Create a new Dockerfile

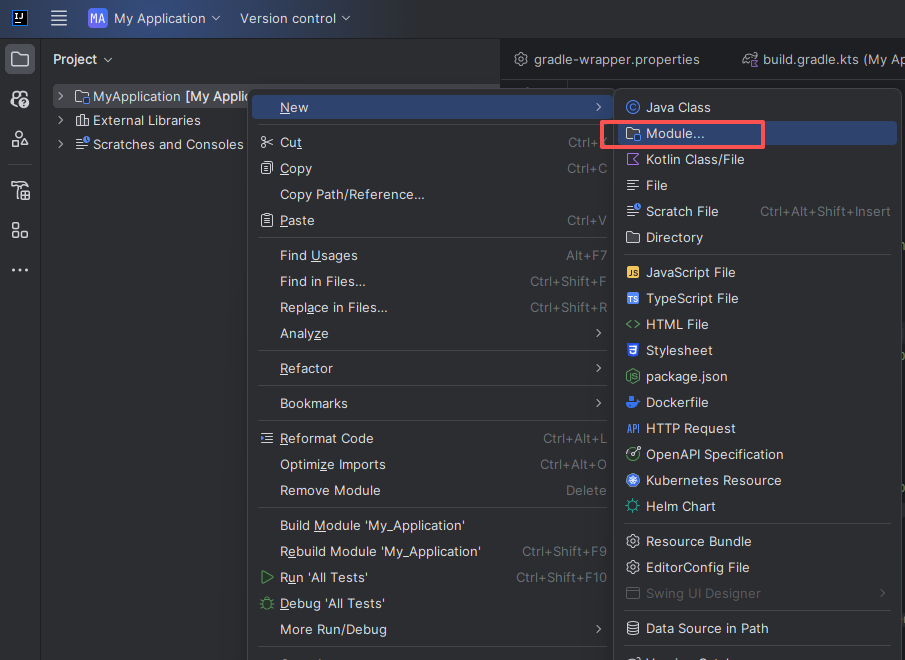[757, 402]
